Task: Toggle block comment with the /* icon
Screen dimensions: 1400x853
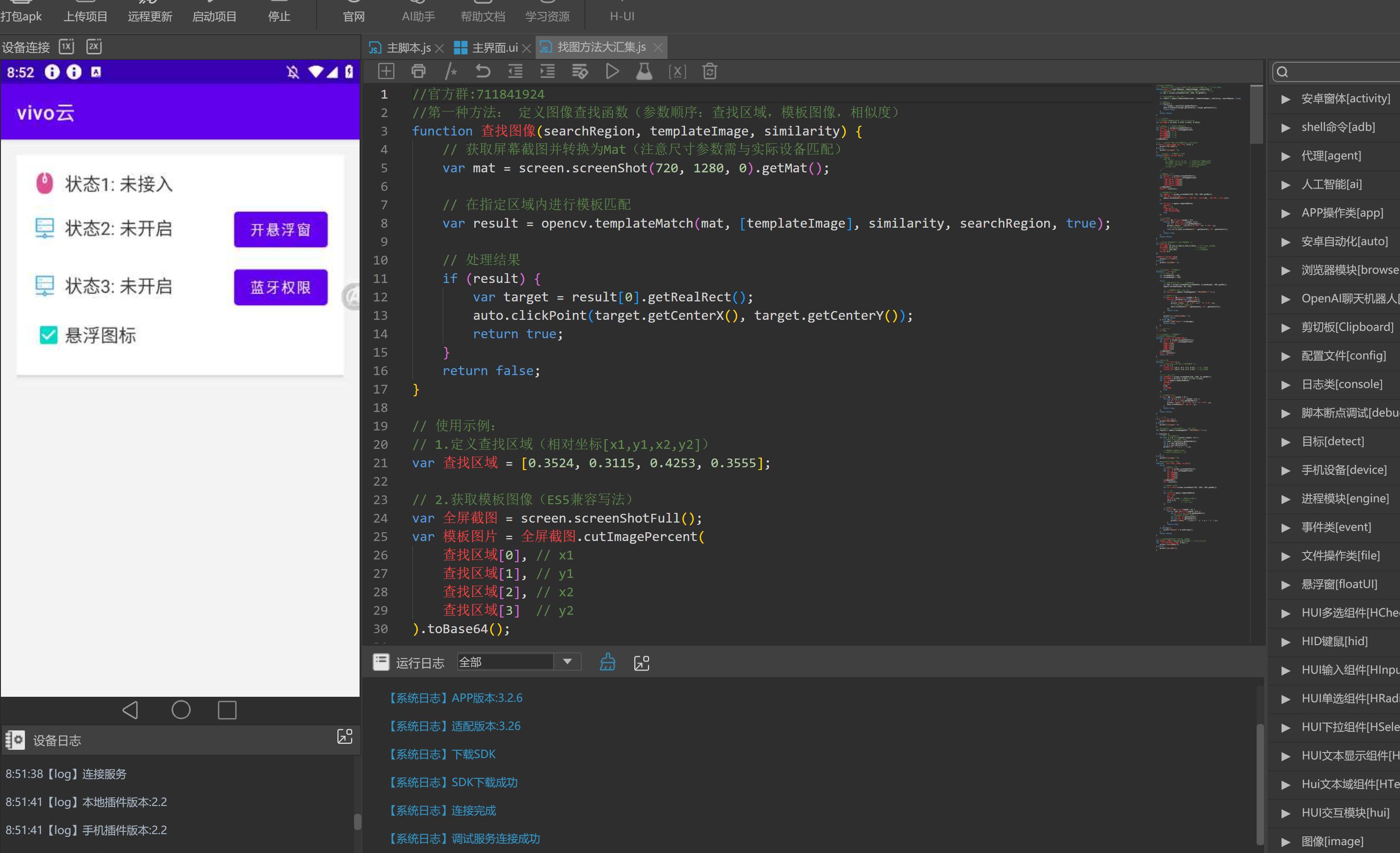Action: (x=450, y=71)
